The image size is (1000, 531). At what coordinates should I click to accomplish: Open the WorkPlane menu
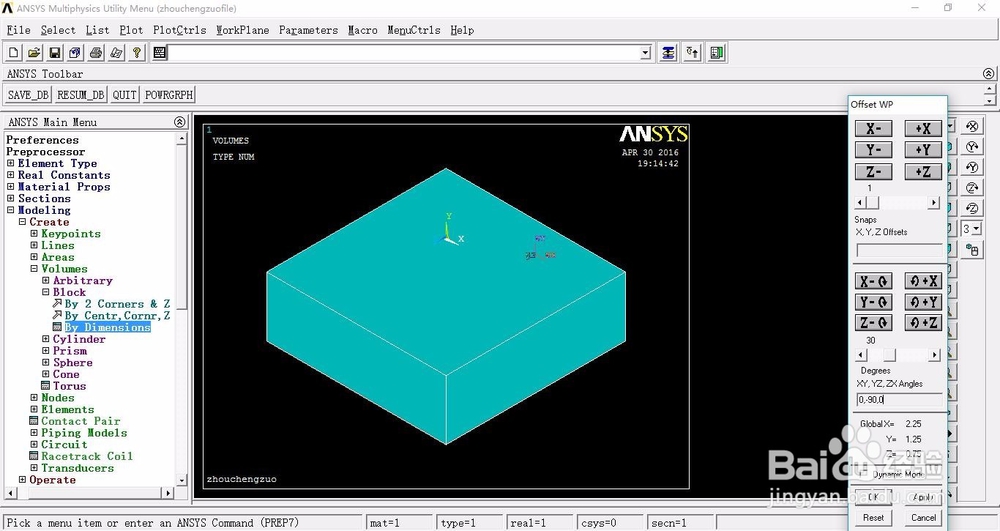[x=242, y=30]
